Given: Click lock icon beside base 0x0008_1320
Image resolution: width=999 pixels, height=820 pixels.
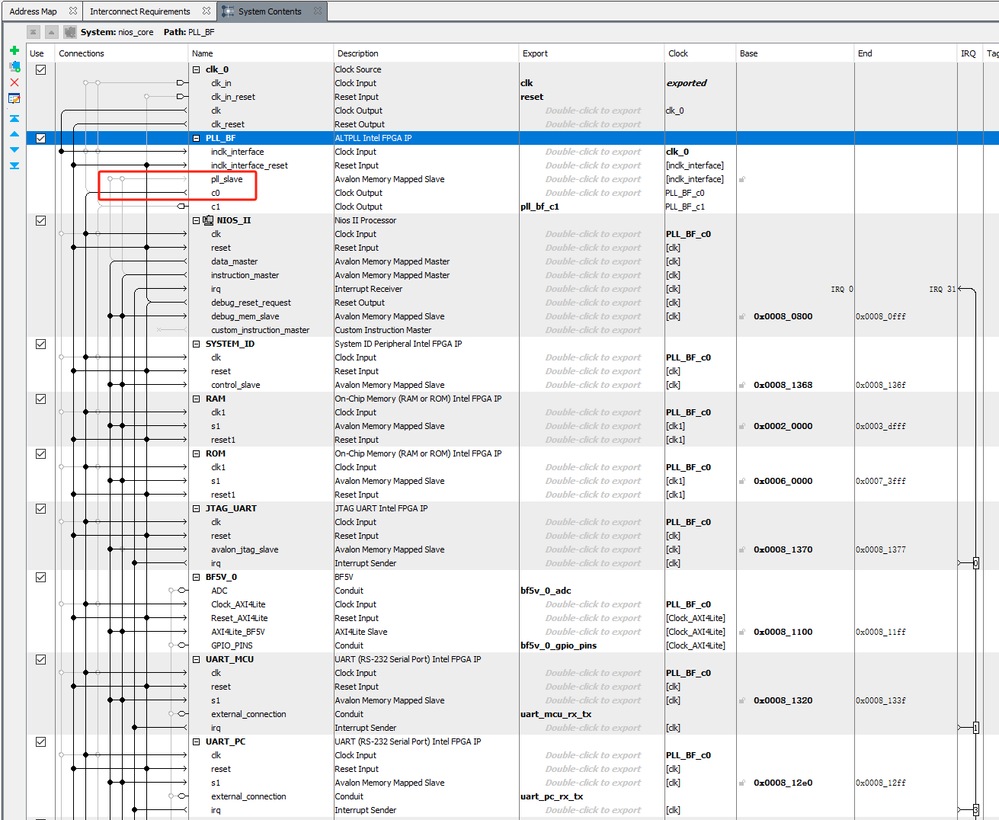Looking at the screenshot, I should (x=742, y=700).
